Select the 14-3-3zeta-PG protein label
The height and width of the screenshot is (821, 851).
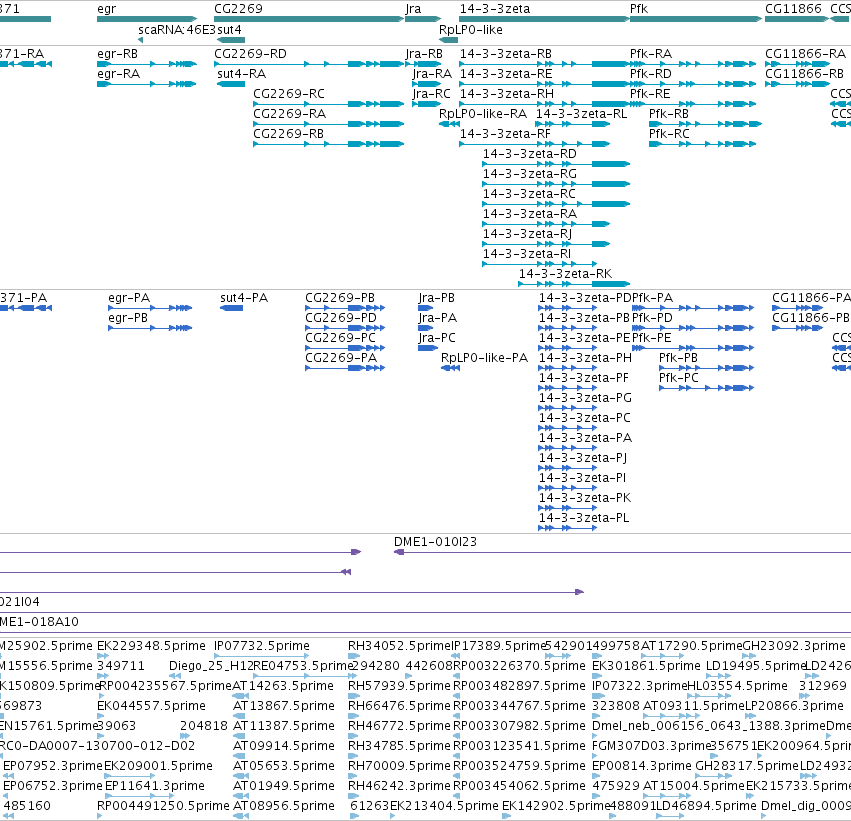point(585,398)
